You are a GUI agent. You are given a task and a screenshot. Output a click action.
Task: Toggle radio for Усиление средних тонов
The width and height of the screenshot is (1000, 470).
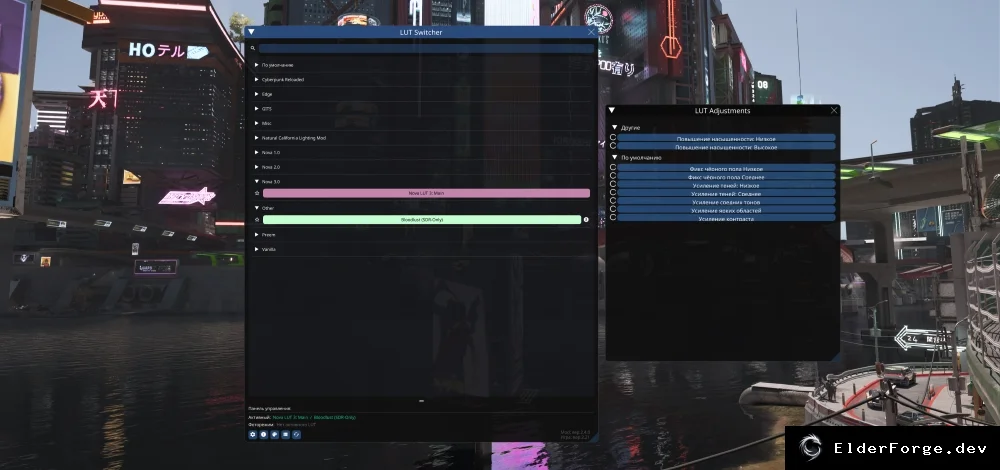pos(613,201)
